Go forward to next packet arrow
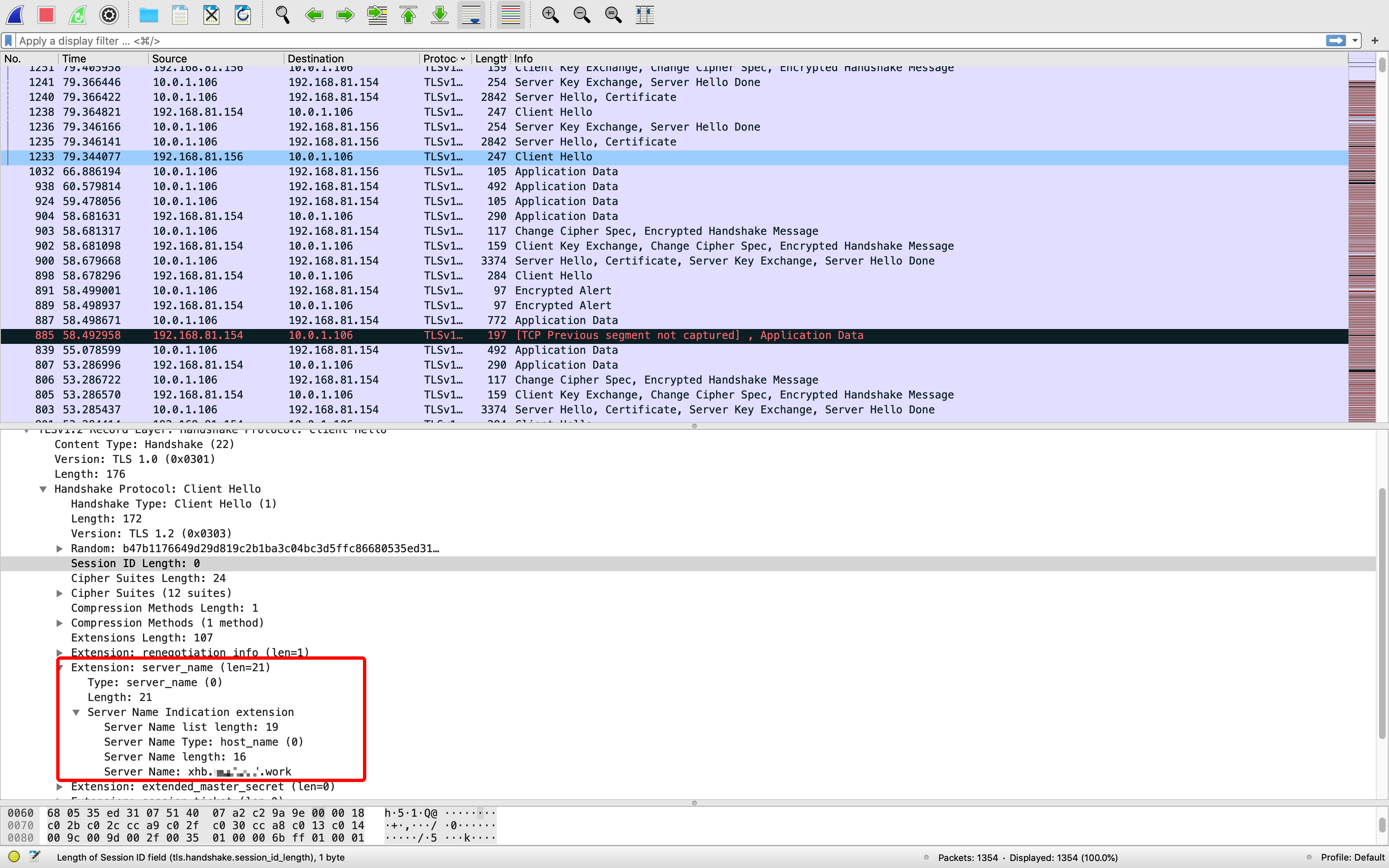Image resolution: width=1389 pixels, height=868 pixels. pos(345,15)
